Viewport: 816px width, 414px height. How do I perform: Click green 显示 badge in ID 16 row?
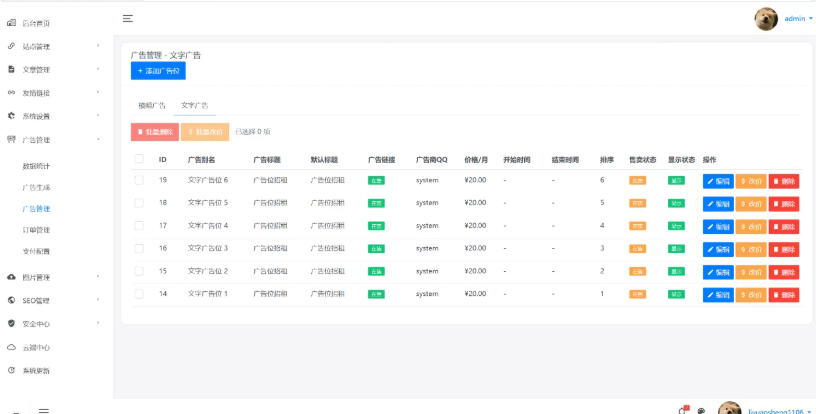tap(677, 249)
